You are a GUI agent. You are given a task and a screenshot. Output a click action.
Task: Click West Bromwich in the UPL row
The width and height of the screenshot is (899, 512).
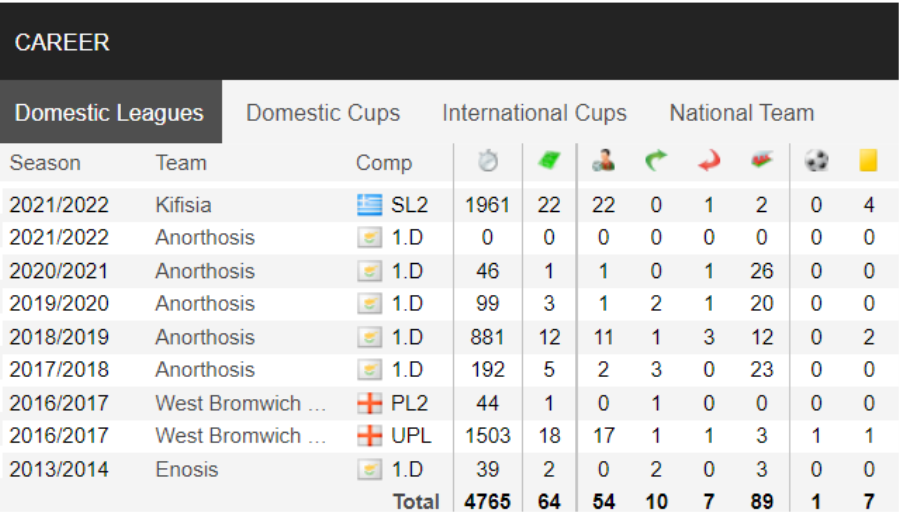pos(241,436)
